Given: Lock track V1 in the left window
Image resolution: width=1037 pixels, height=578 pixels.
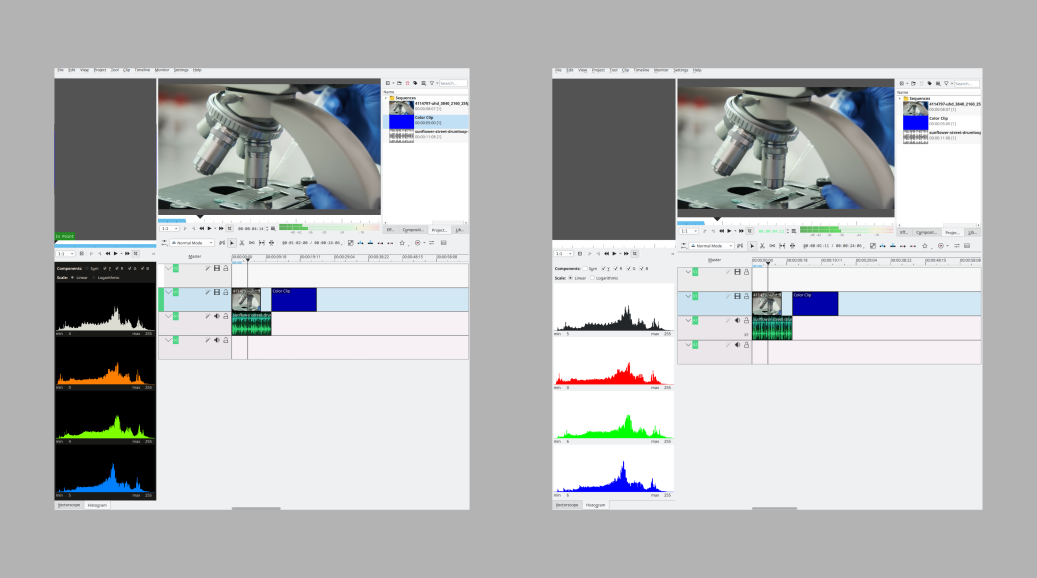Looking at the screenshot, I should [x=226, y=293].
